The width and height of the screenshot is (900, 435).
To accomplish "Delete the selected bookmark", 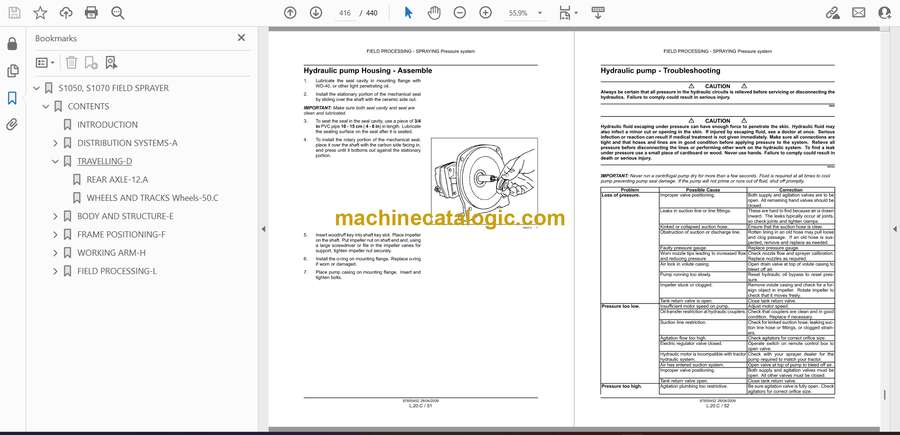I will point(71,63).
